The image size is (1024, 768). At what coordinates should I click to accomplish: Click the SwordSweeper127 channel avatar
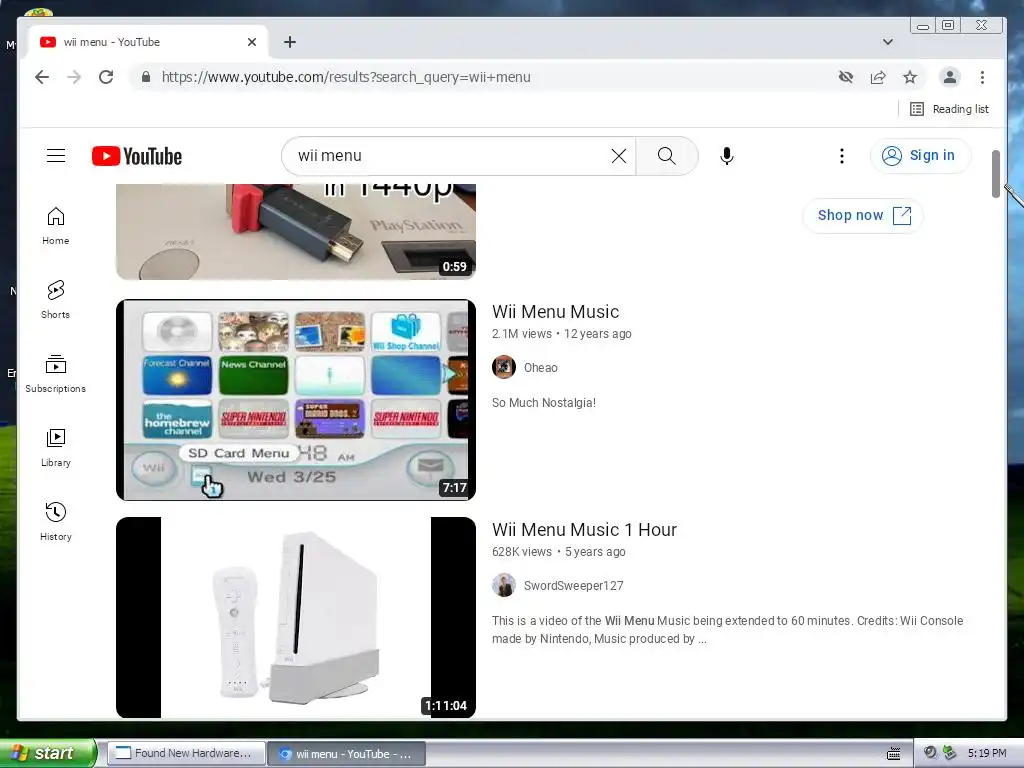(x=504, y=585)
